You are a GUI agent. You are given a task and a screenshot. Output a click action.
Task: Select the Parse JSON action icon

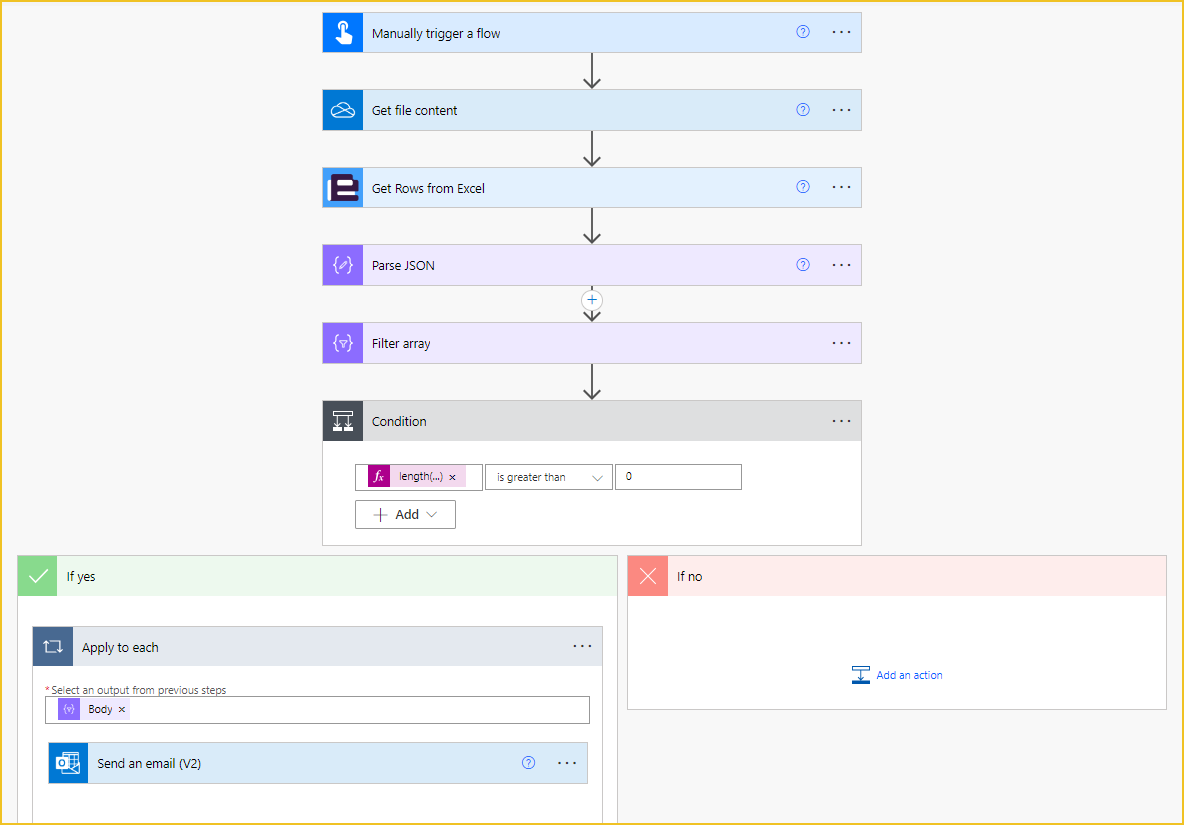[x=343, y=265]
